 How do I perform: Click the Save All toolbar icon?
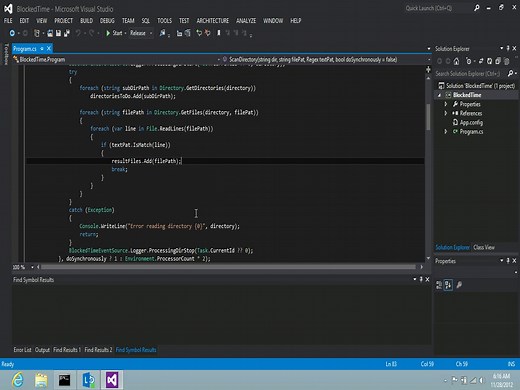(67, 33)
